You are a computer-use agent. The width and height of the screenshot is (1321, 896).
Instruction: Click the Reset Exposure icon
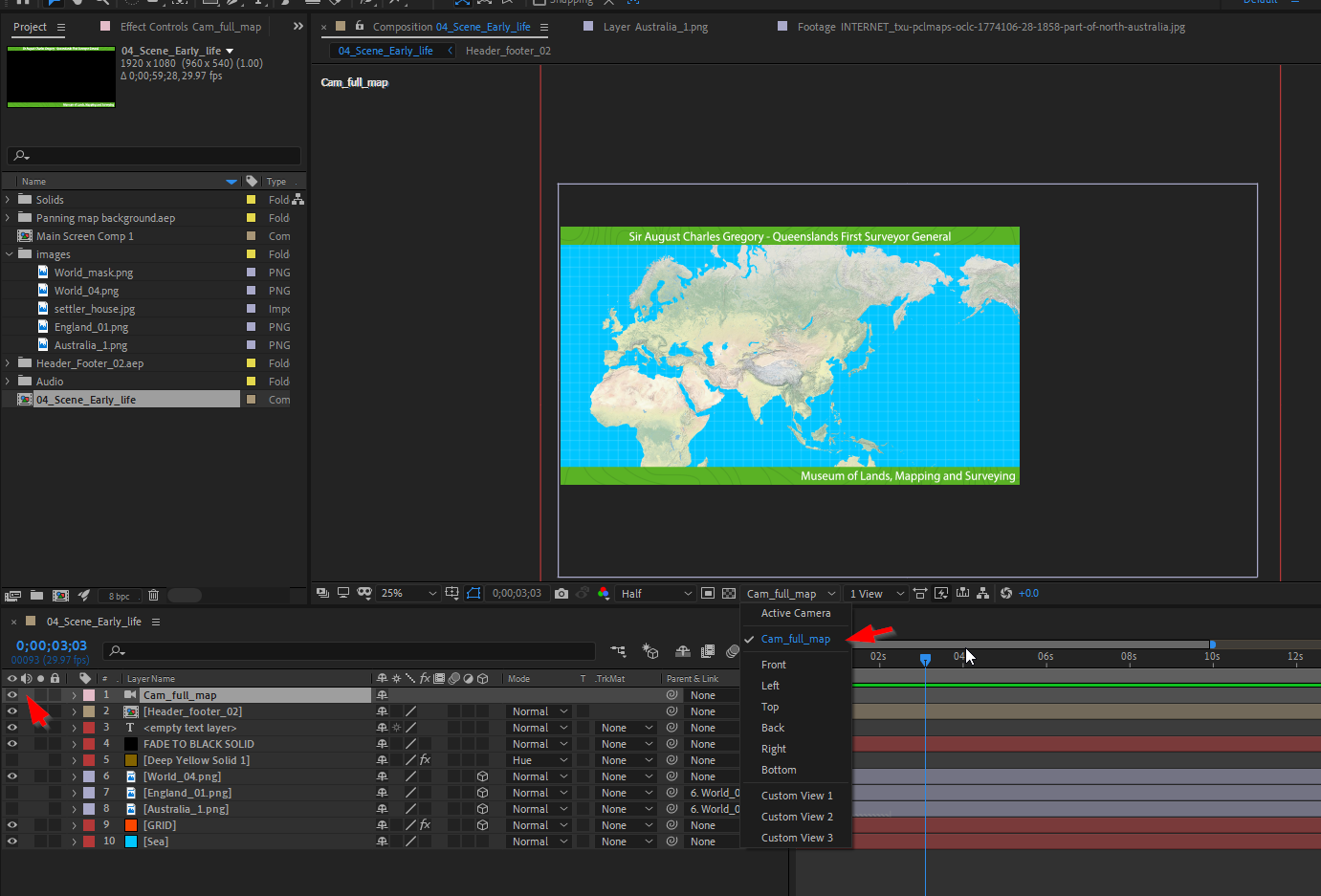[x=1006, y=594]
